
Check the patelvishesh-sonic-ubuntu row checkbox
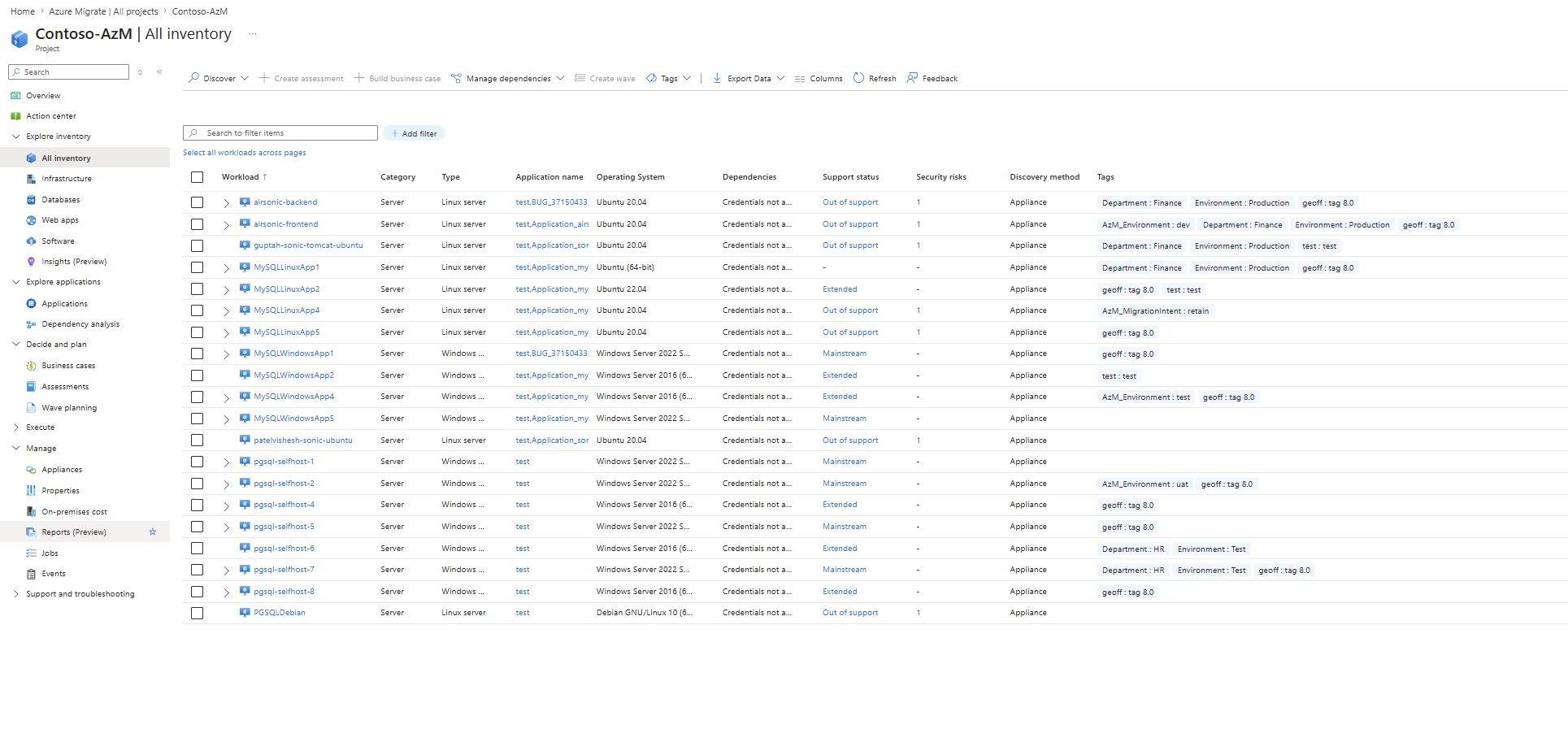(197, 440)
